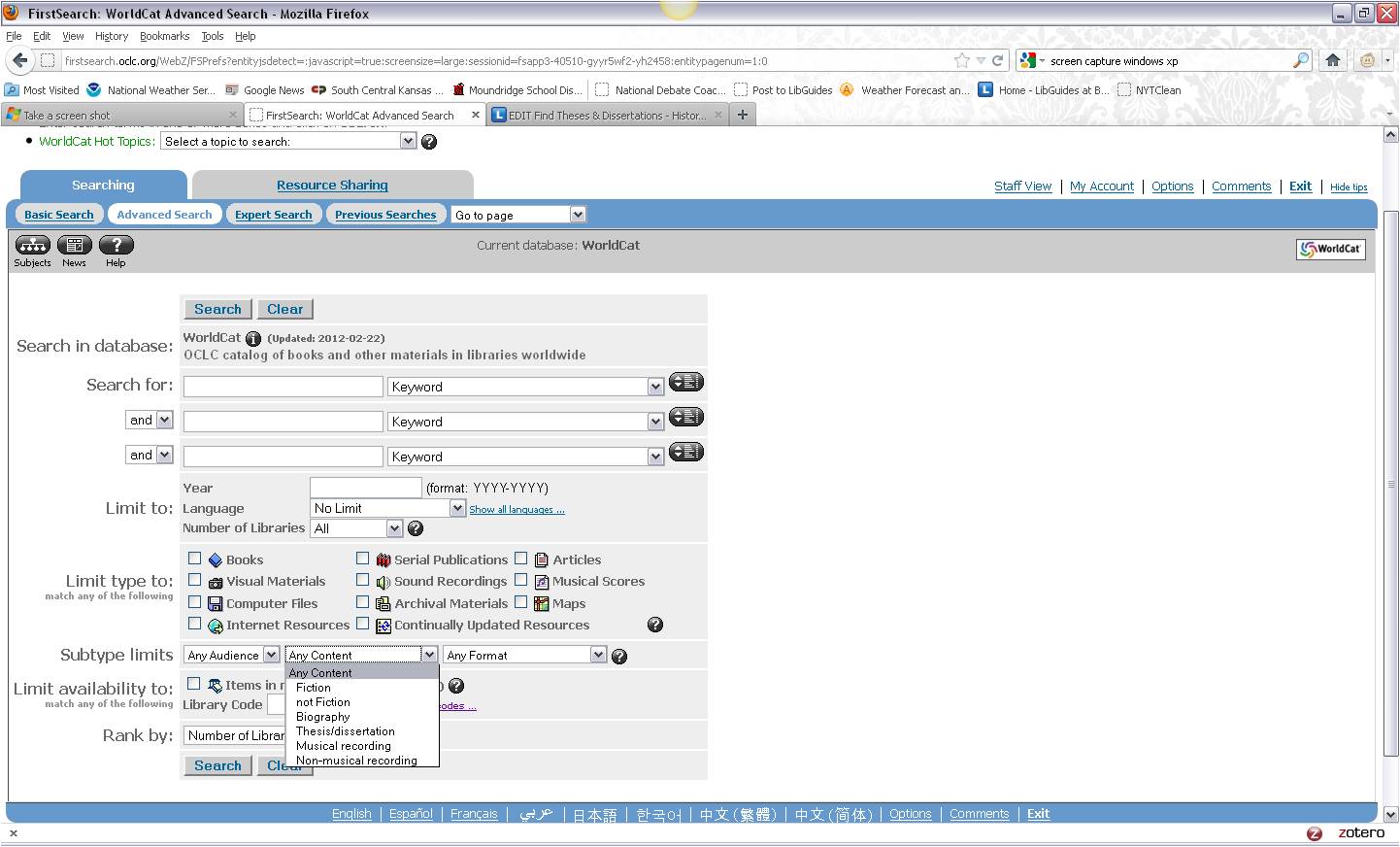Check the Archival Materials checkbox

(362, 602)
